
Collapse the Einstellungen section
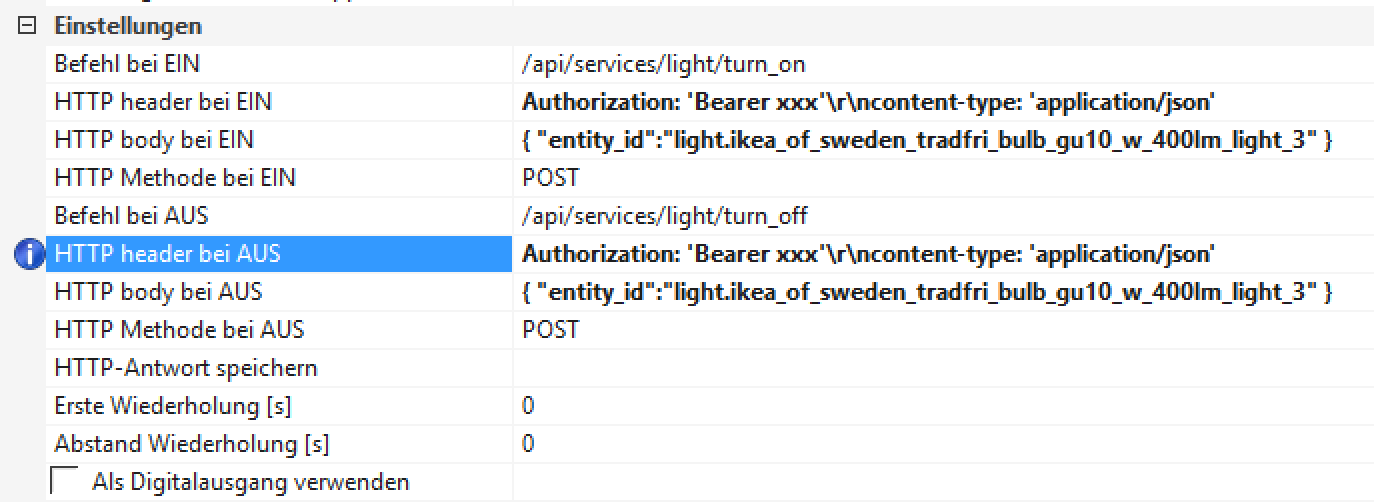[26, 27]
